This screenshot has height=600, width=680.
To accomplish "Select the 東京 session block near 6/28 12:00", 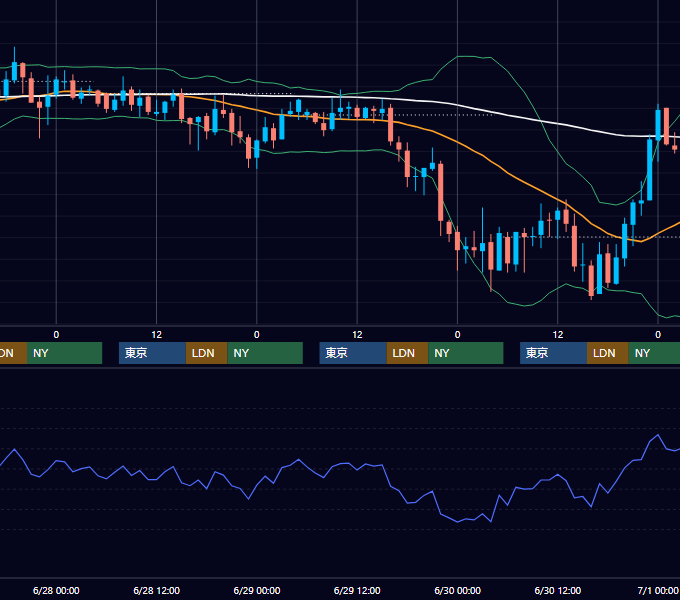I will [152, 353].
